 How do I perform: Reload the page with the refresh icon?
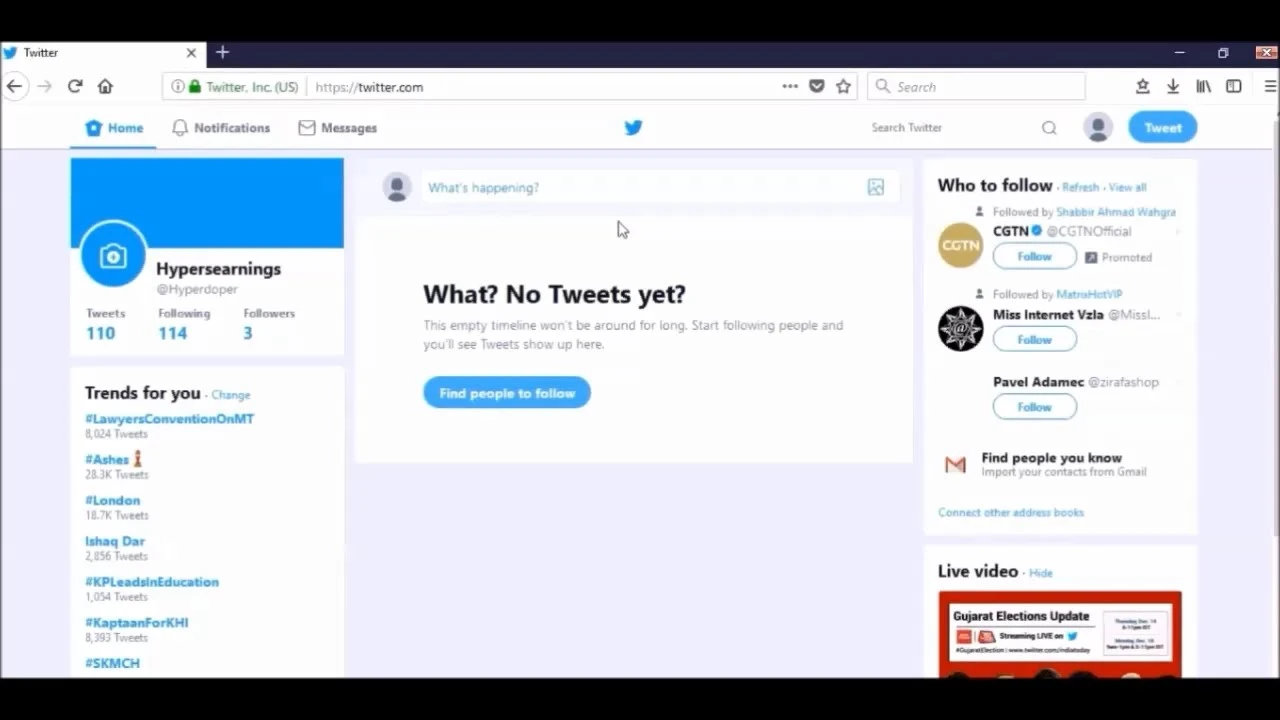click(75, 87)
